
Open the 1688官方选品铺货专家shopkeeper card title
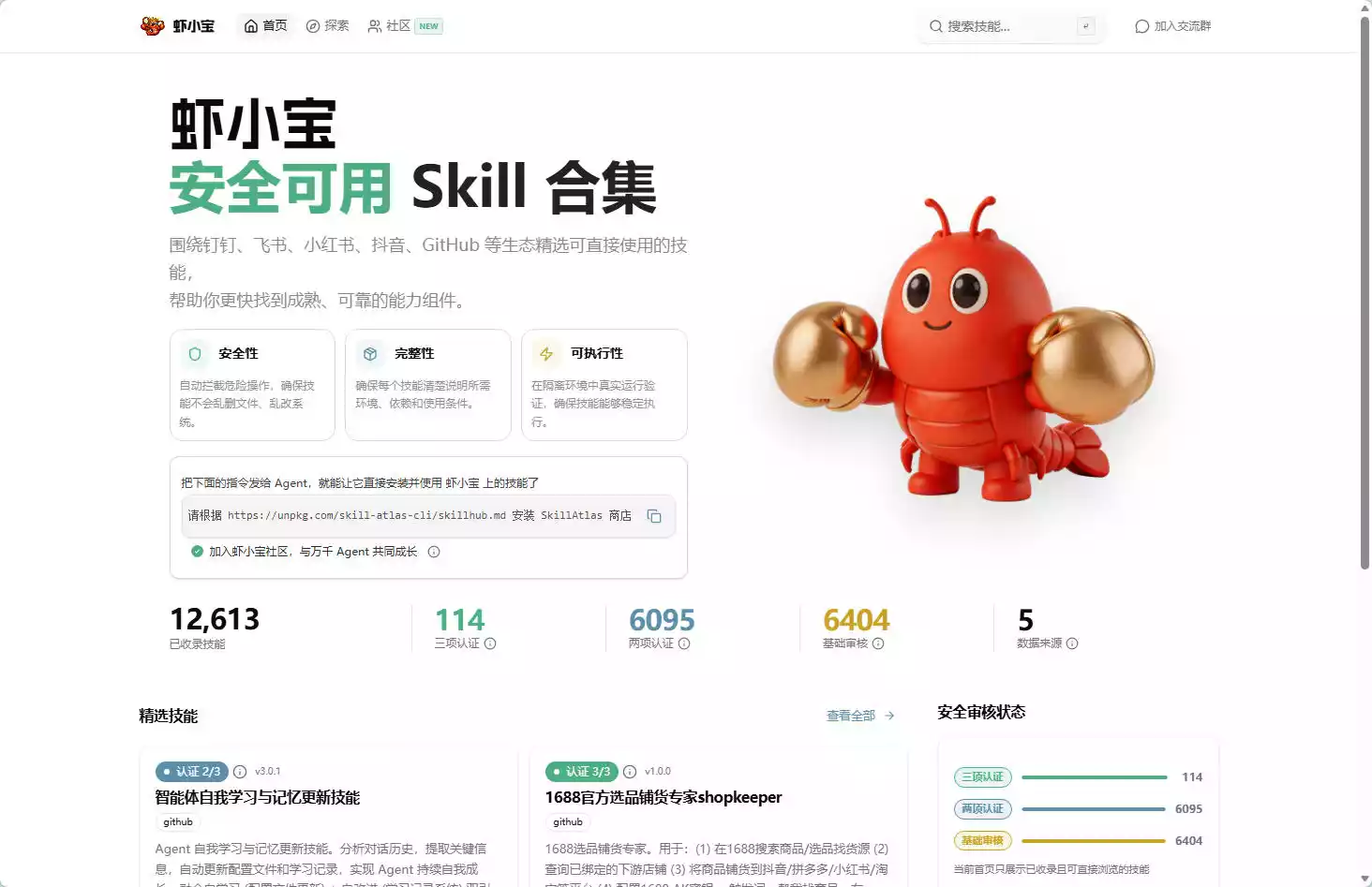[x=664, y=798]
